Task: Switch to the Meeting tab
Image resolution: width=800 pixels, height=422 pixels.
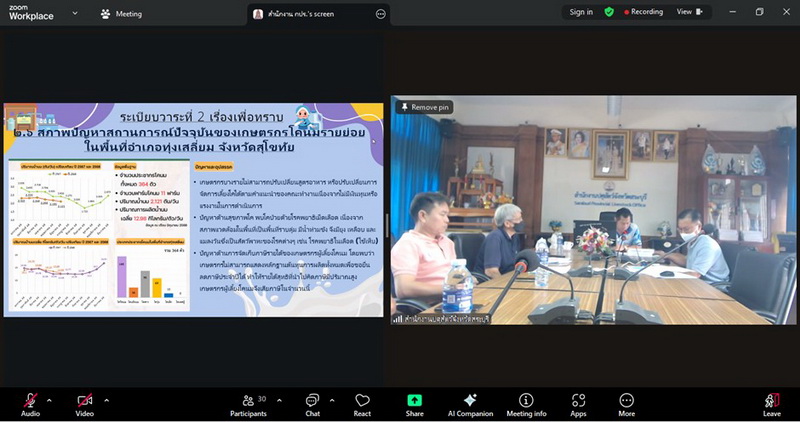Action: 121,14
